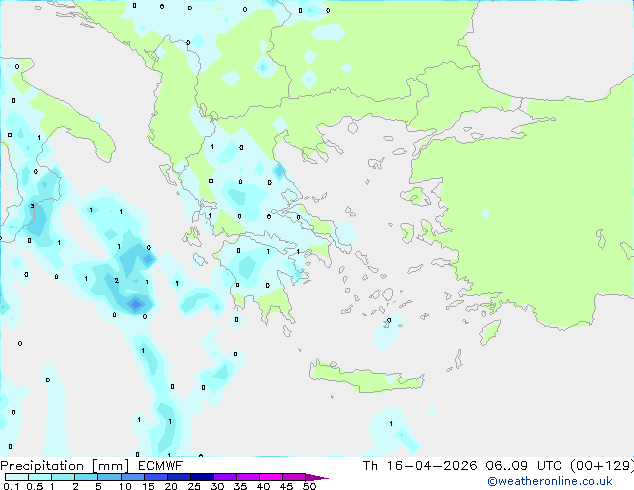Click the 20–25 mm legend color swatch
The width and height of the screenshot is (634, 490).
179,477
